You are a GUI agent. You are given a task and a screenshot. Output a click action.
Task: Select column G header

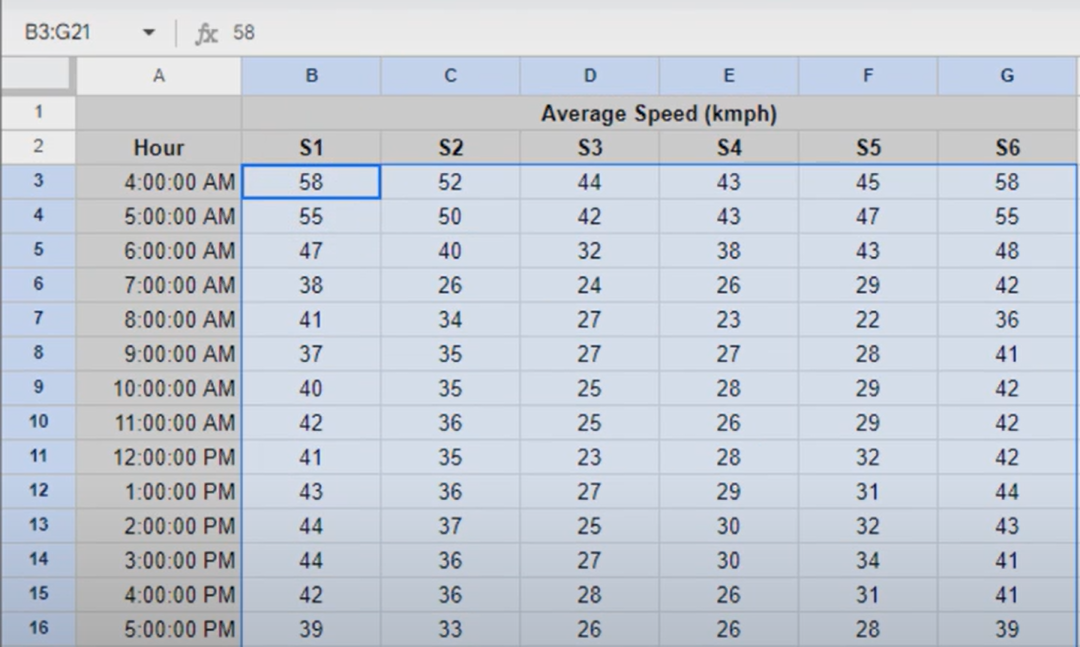point(1007,75)
